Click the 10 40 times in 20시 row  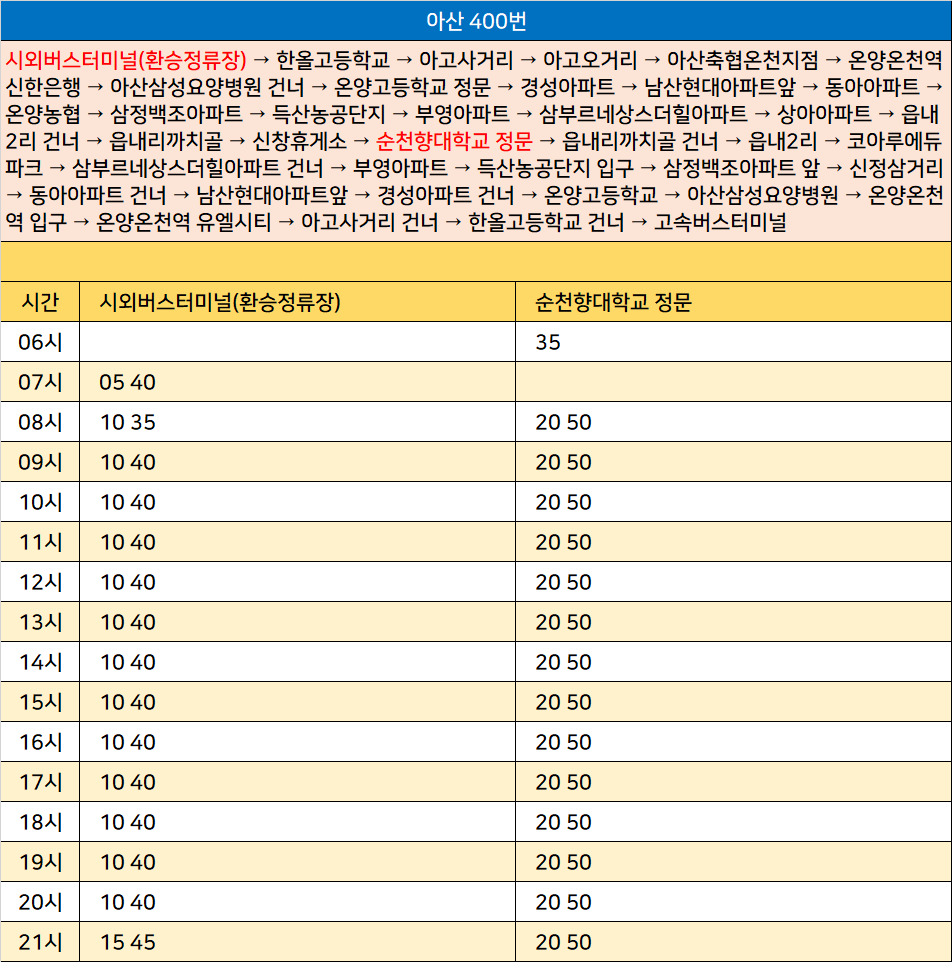pos(128,902)
